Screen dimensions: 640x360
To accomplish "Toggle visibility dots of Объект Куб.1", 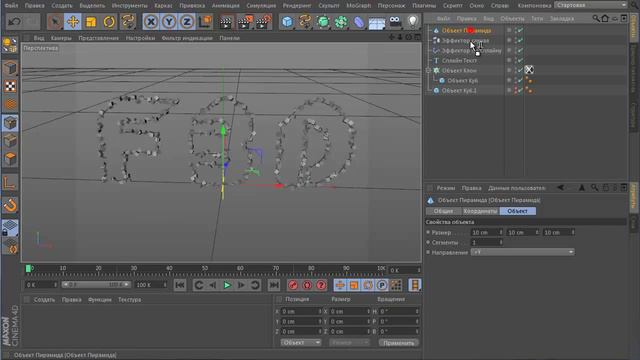I will [x=516, y=91].
